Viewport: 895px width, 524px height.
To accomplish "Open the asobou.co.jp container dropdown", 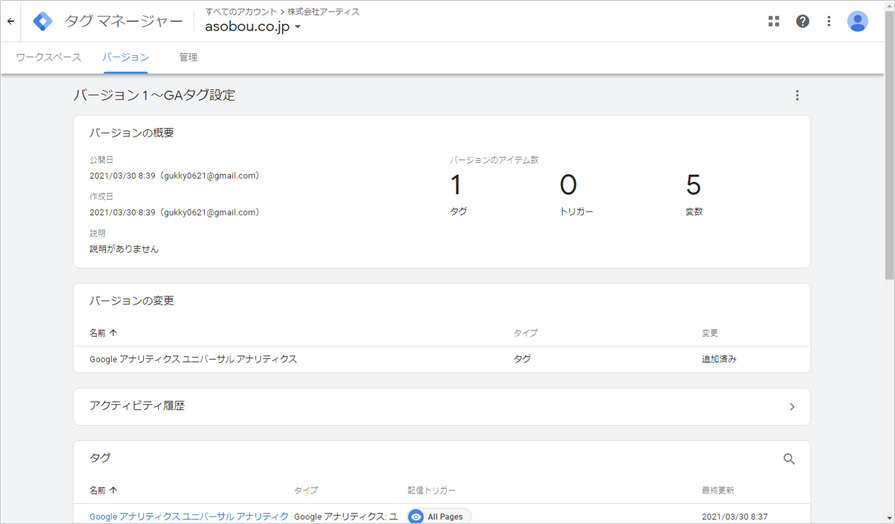I will click(x=253, y=27).
